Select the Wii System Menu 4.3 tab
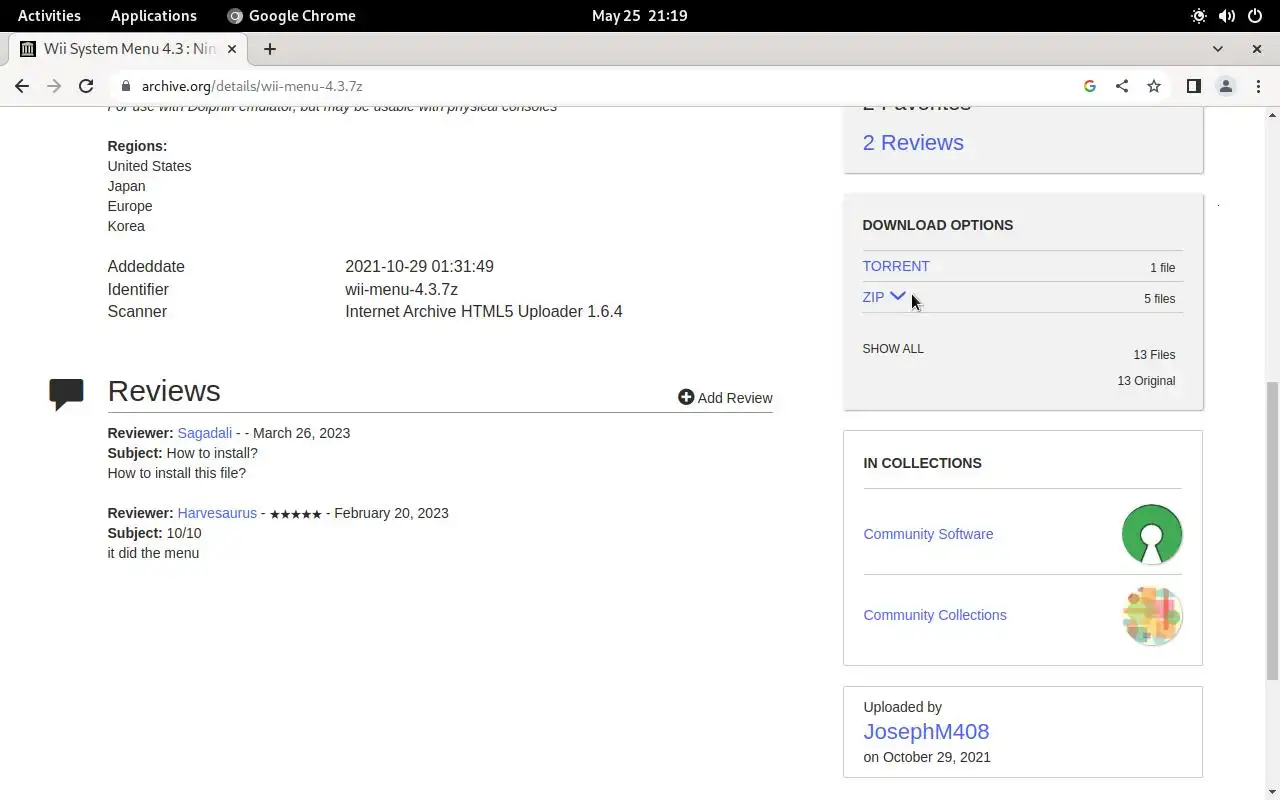 tap(129, 49)
